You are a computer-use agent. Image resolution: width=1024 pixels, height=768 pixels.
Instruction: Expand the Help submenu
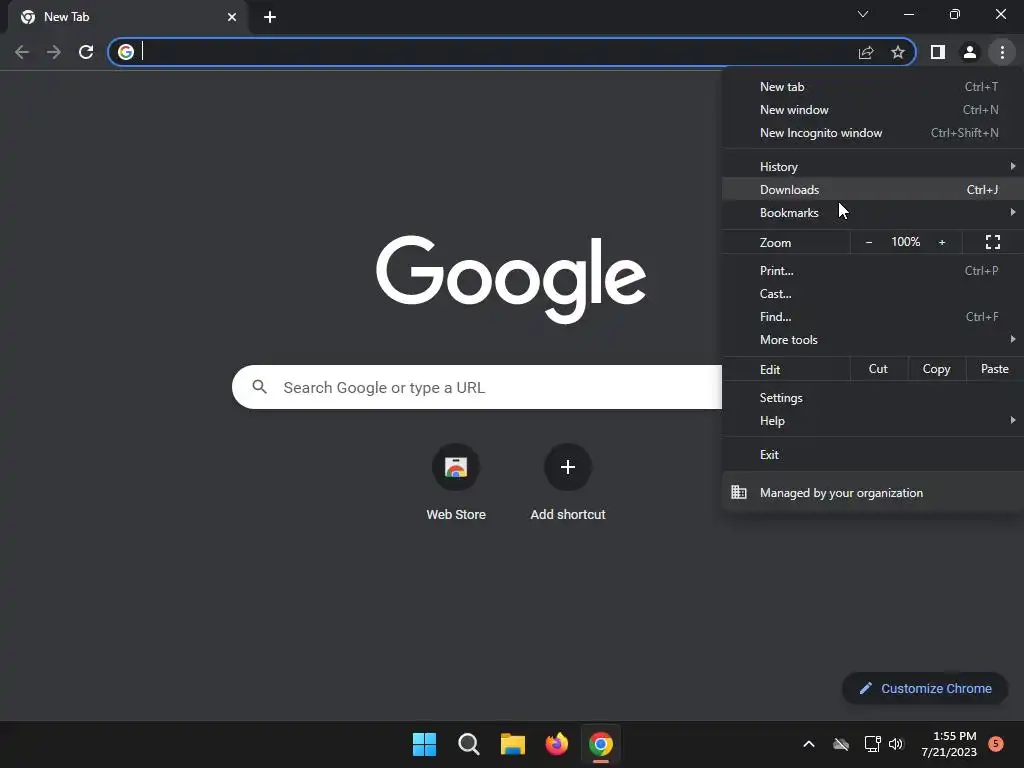coord(872,421)
